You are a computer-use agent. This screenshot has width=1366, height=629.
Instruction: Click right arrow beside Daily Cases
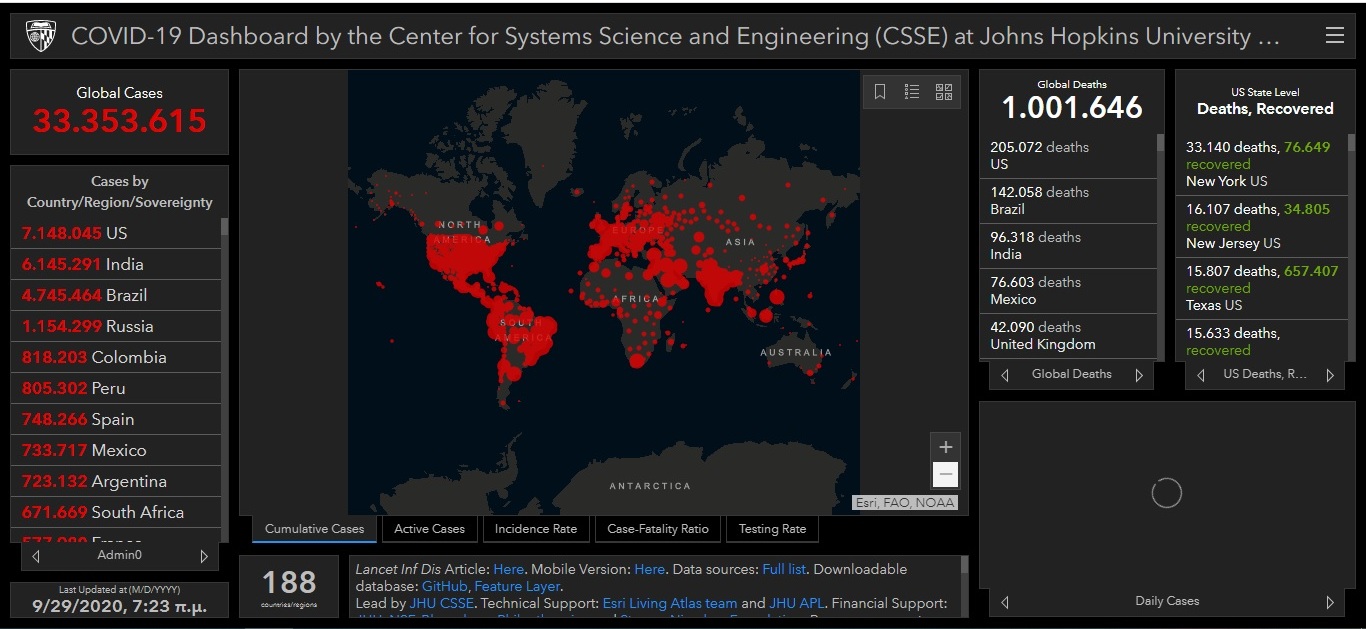point(1329,602)
